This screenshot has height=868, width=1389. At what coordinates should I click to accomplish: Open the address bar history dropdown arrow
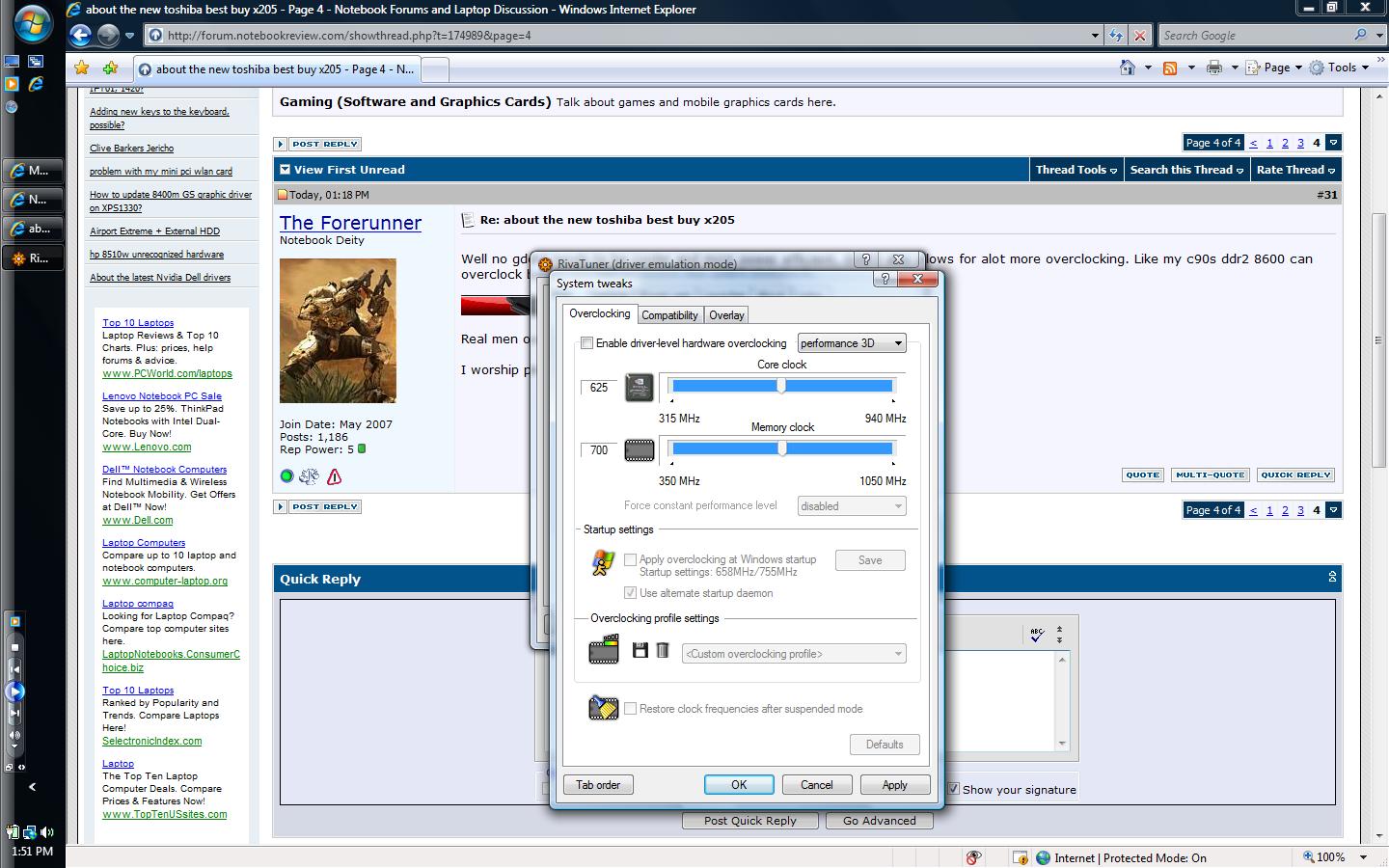click(1095, 36)
